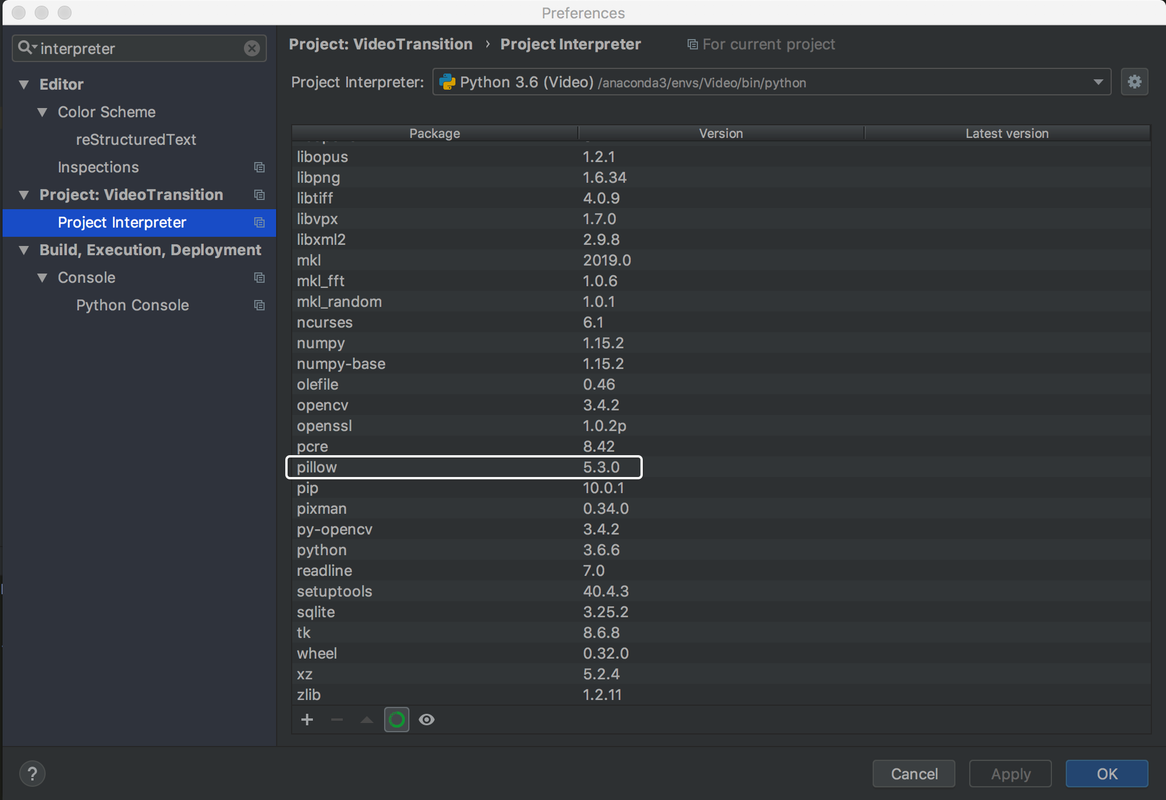Viewport: 1166px width, 800px height.
Task: Select the sqlite package row
Action: pyautogui.click(x=721, y=612)
